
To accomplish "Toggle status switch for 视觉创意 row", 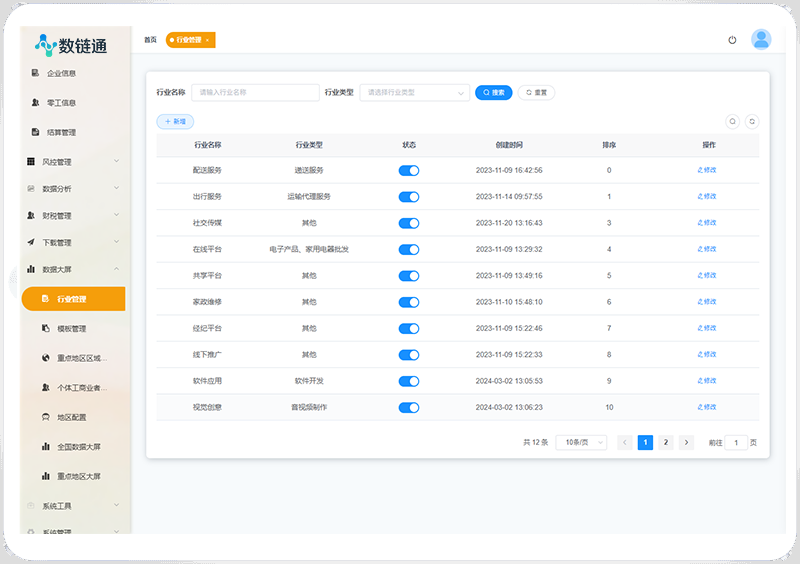I will click(408, 408).
